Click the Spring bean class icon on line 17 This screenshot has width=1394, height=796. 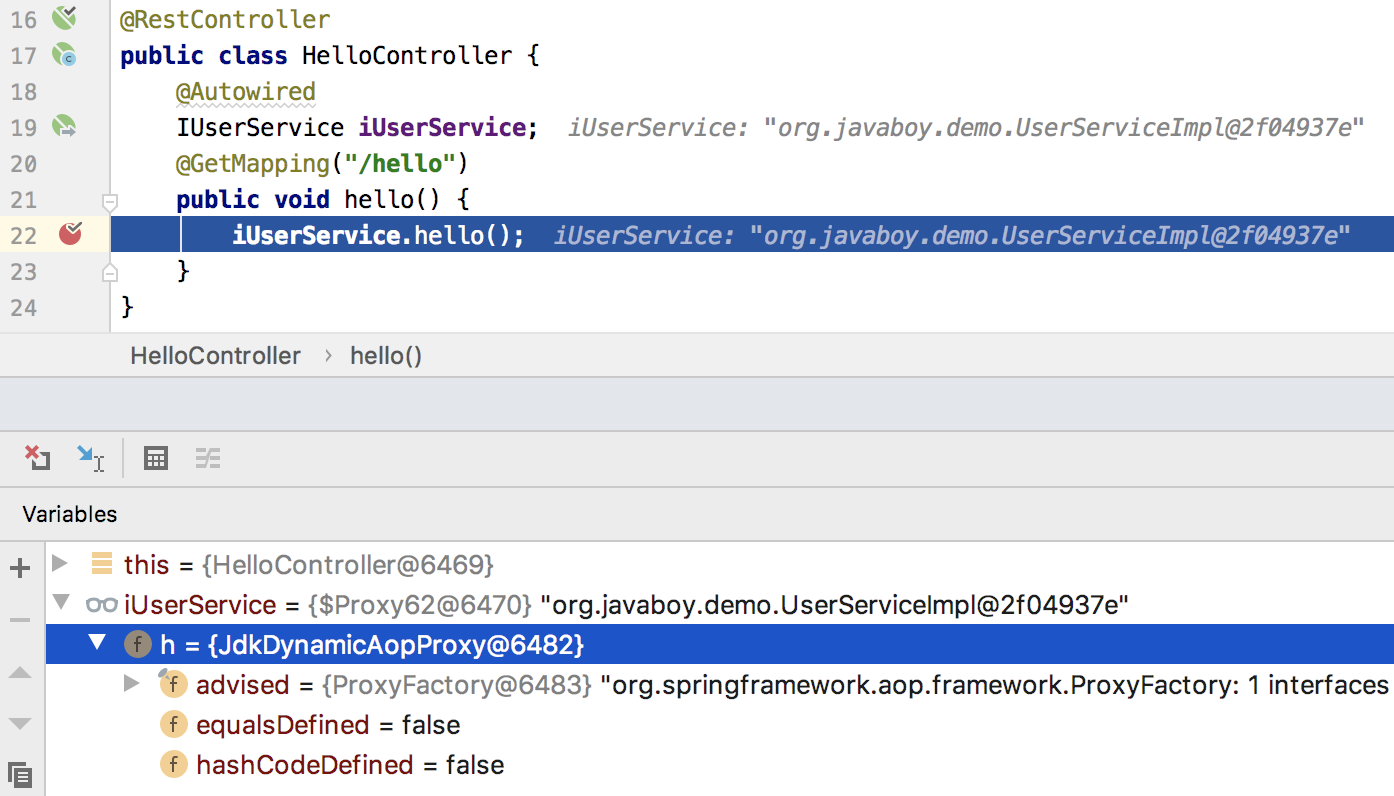pos(64,56)
